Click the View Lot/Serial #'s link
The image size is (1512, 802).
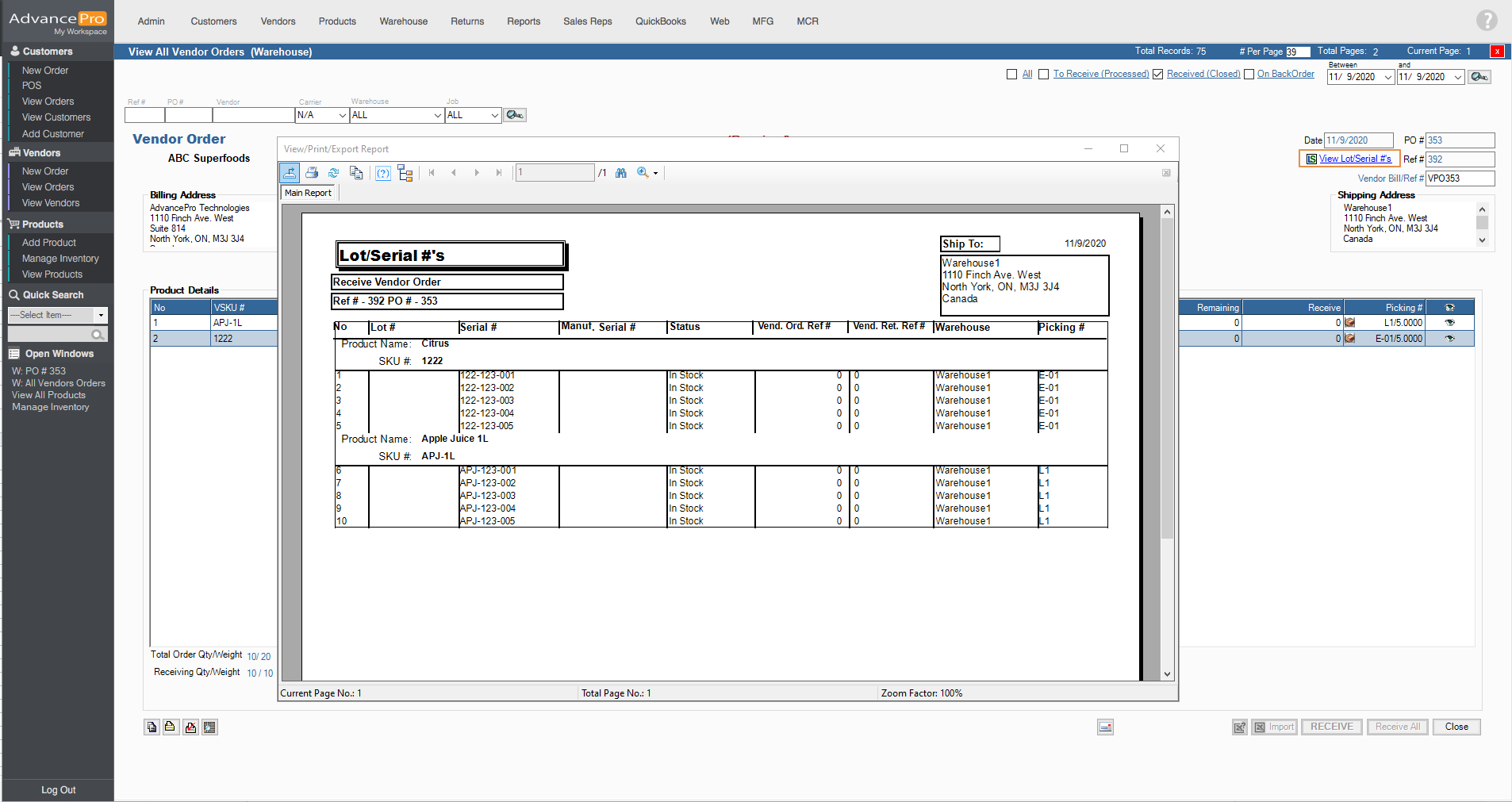[x=1354, y=159]
